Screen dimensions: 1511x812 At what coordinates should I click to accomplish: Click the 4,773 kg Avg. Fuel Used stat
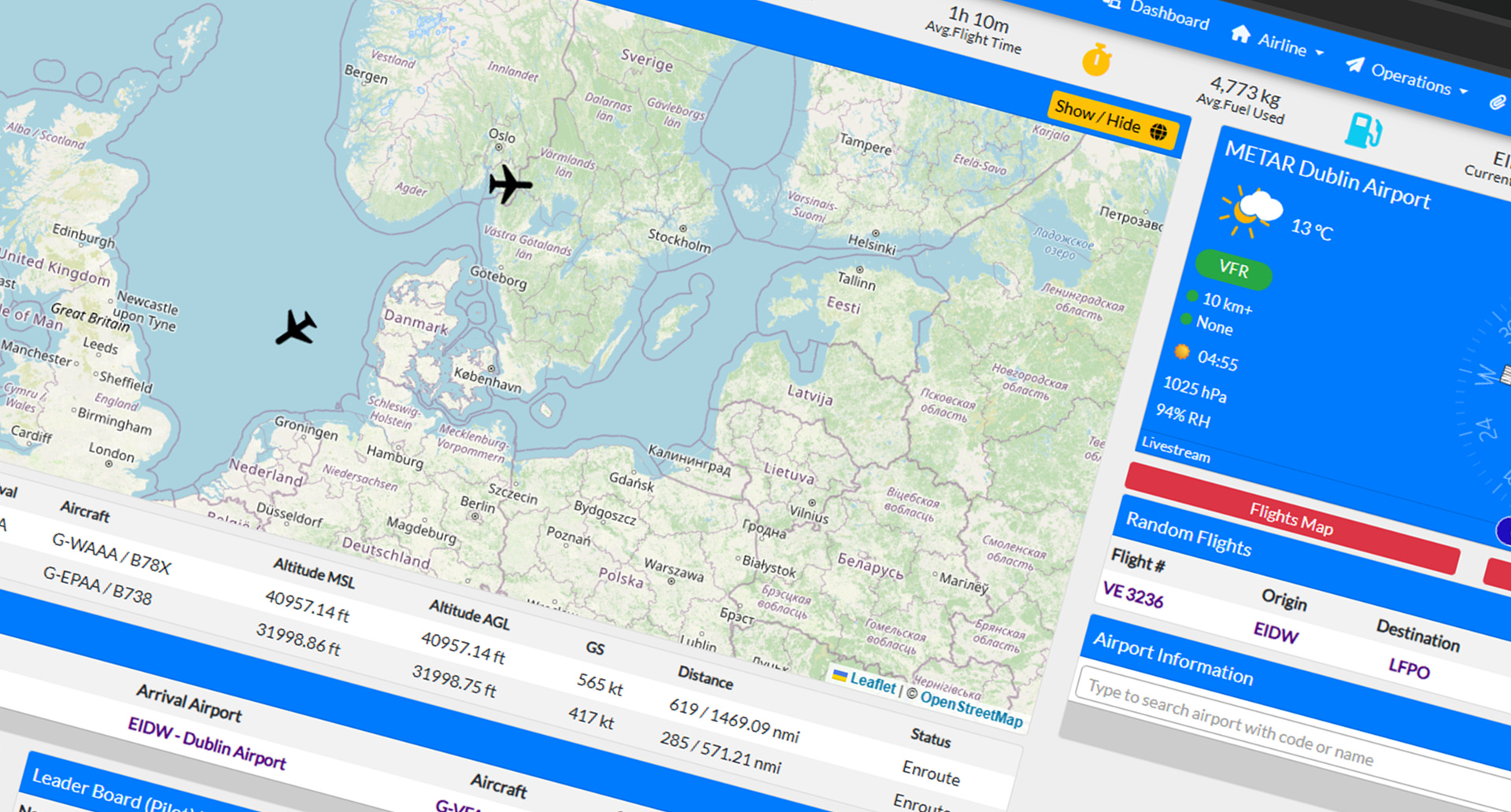[x=1242, y=100]
